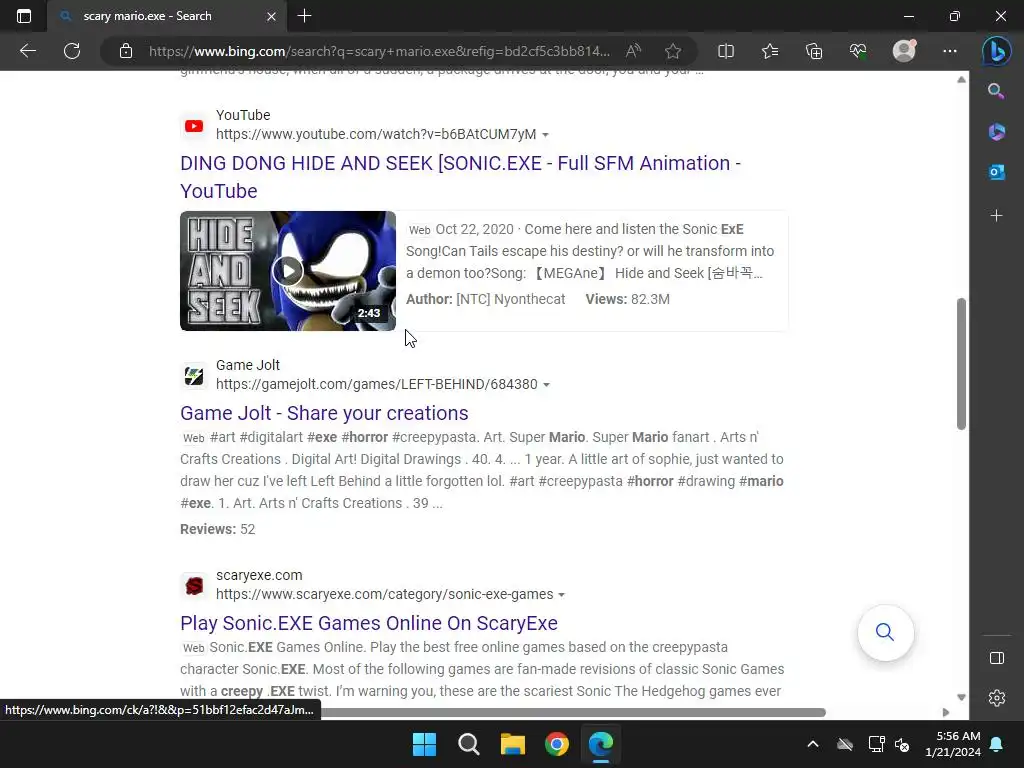Click the address bar URL
This screenshot has height=768, width=1024.
click(x=379, y=51)
